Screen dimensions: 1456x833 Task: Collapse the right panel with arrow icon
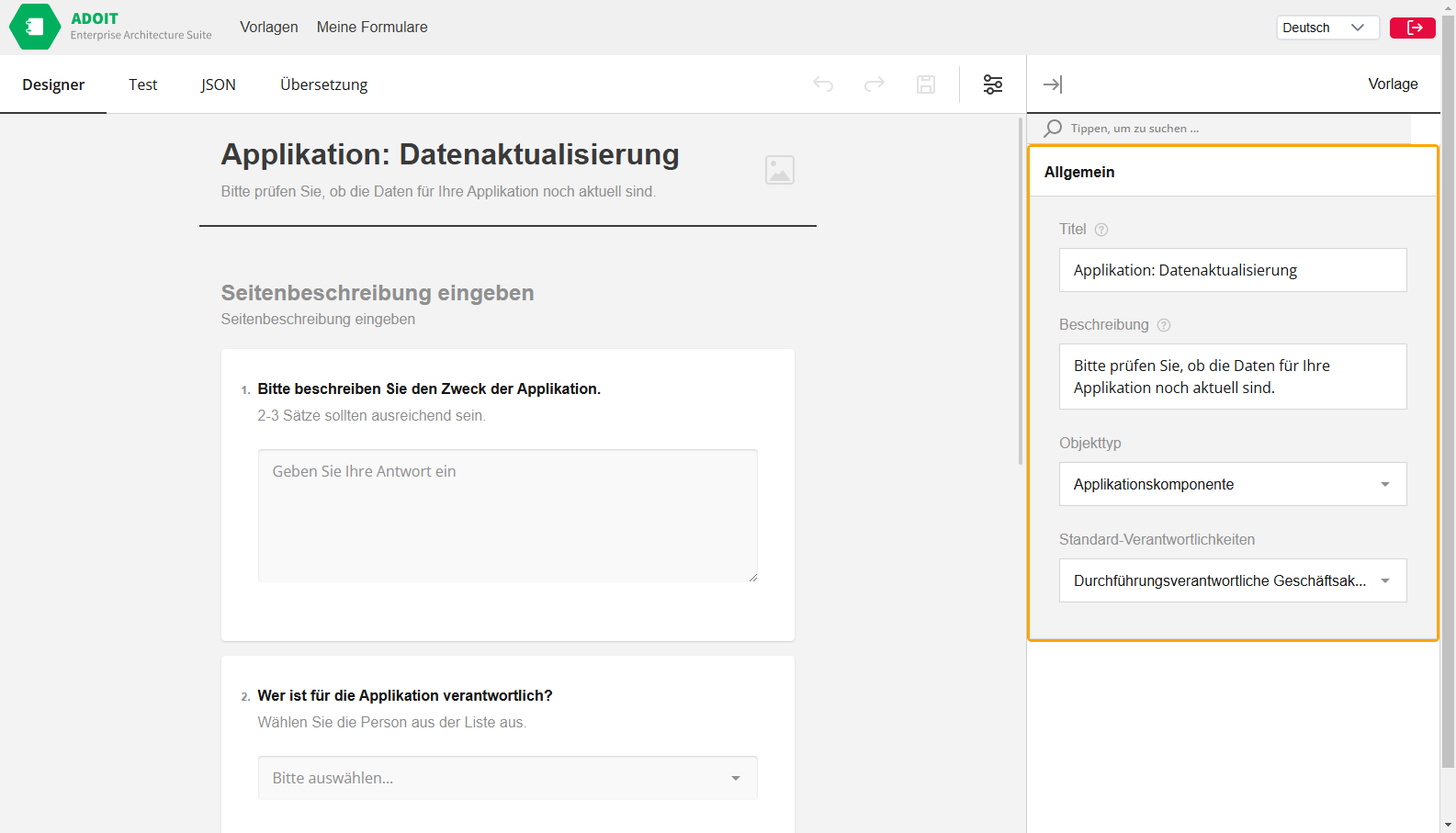(x=1053, y=84)
